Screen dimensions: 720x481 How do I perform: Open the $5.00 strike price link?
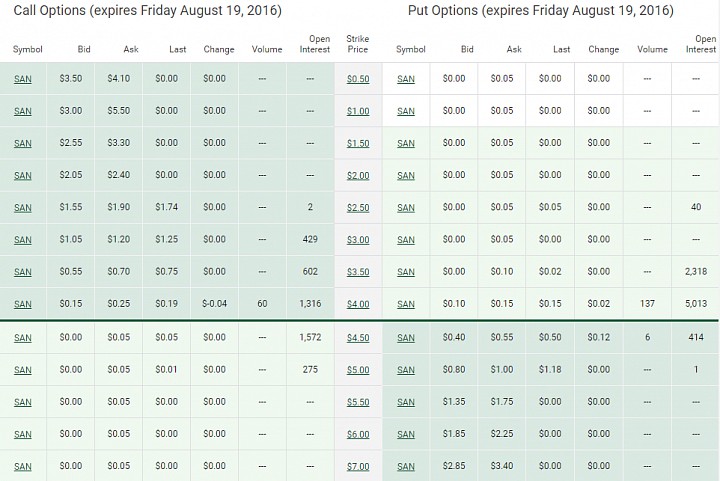[x=358, y=370]
